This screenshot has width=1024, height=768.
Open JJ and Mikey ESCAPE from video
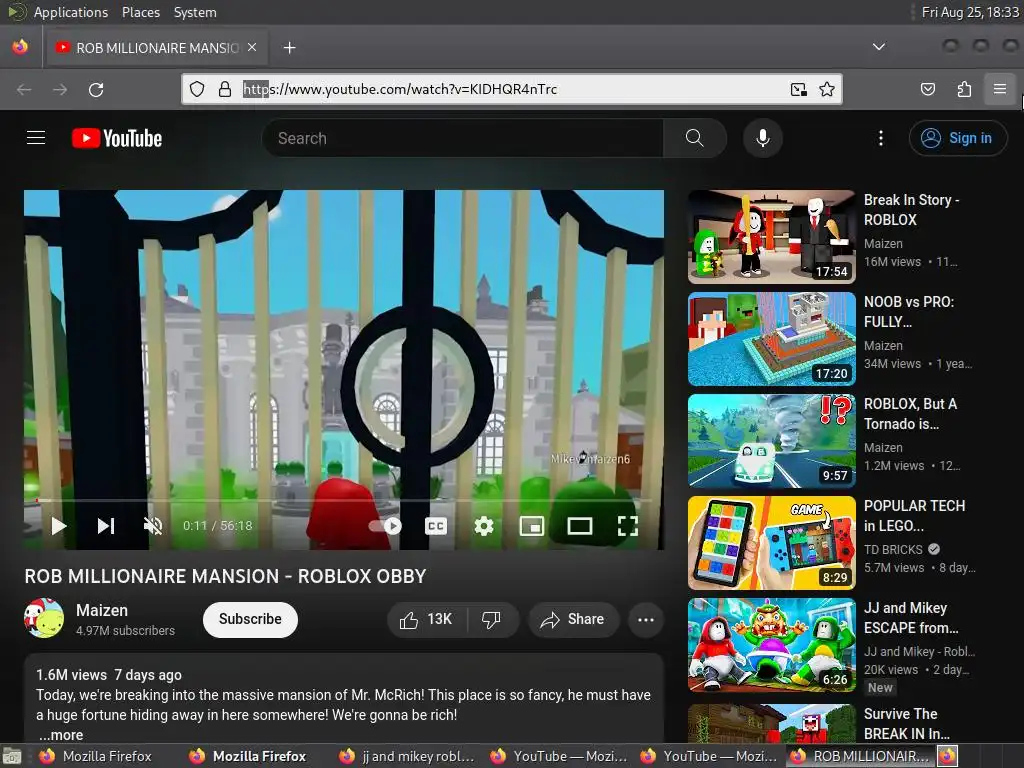pos(771,645)
